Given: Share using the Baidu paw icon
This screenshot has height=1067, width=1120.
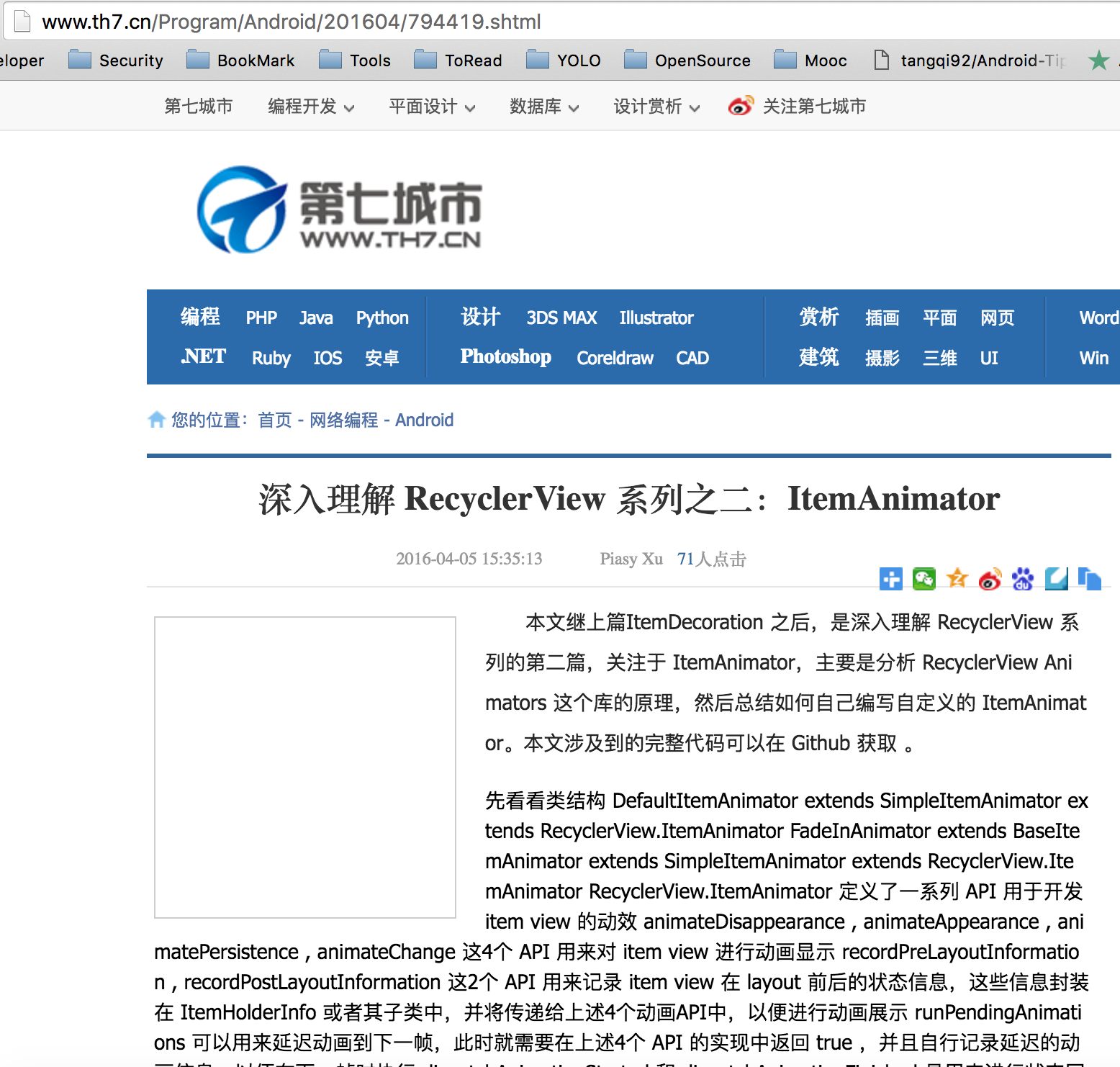Looking at the screenshot, I should click(x=1023, y=578).
